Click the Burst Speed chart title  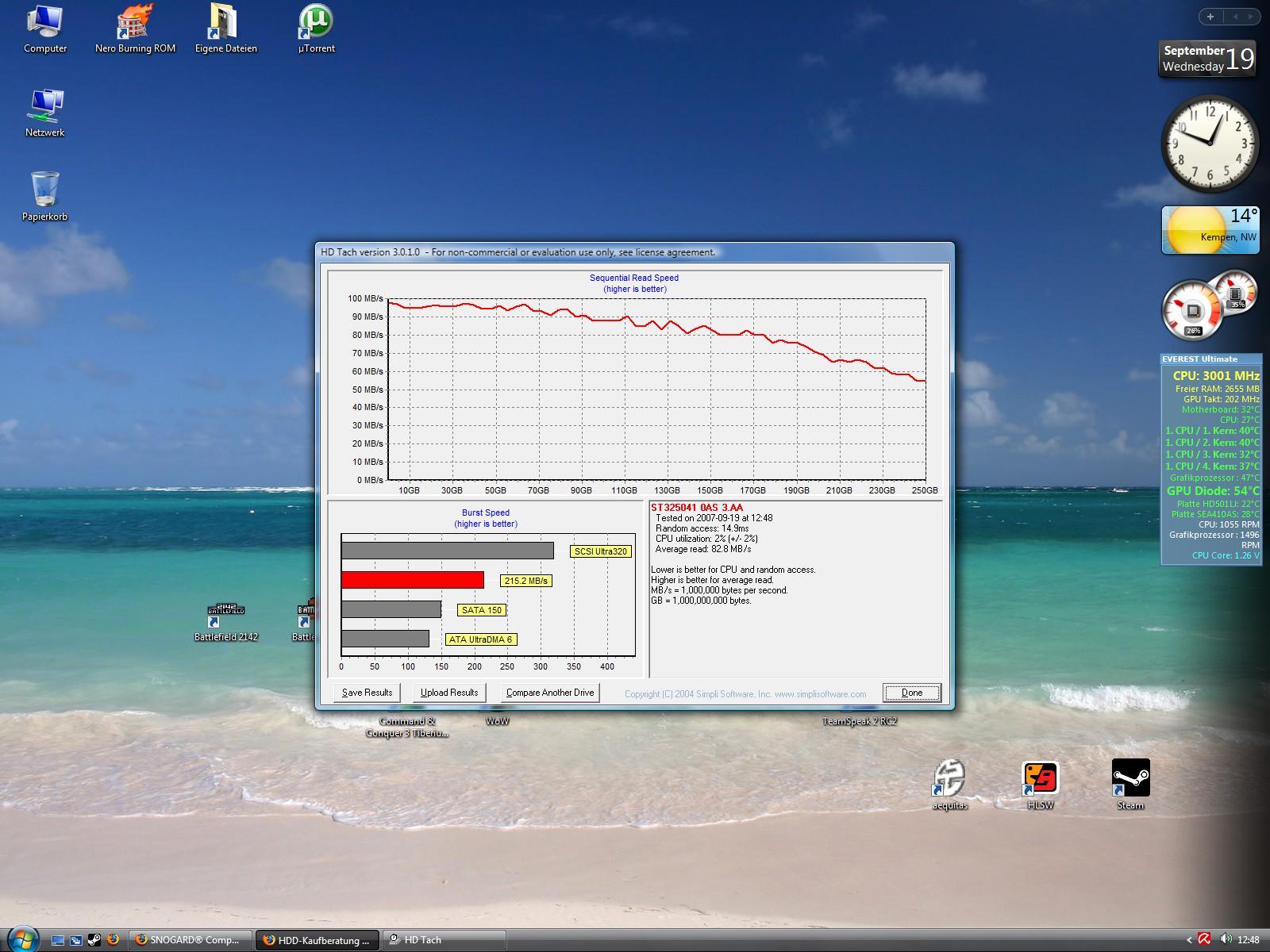[x=486, y=512]
